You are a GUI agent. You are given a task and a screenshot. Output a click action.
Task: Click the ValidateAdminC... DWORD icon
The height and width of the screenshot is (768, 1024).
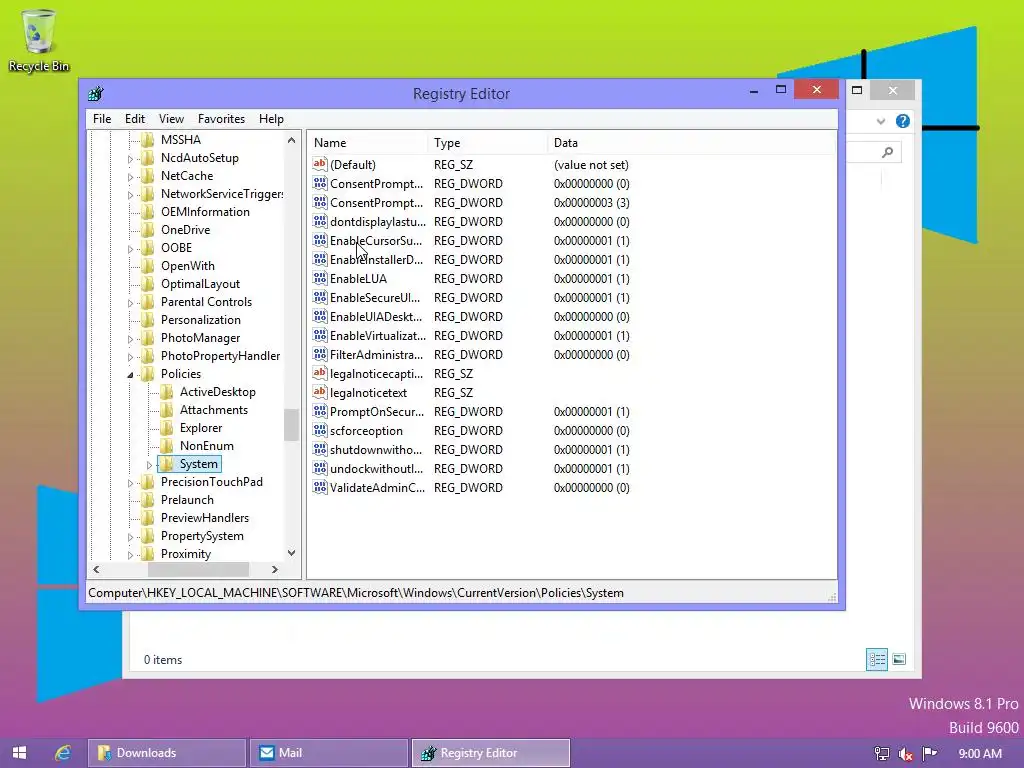pos(319,487)
